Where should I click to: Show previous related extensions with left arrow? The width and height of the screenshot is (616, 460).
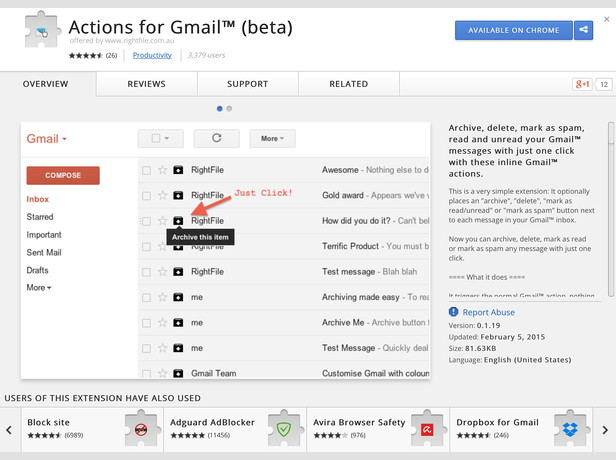tap(9, 430)
